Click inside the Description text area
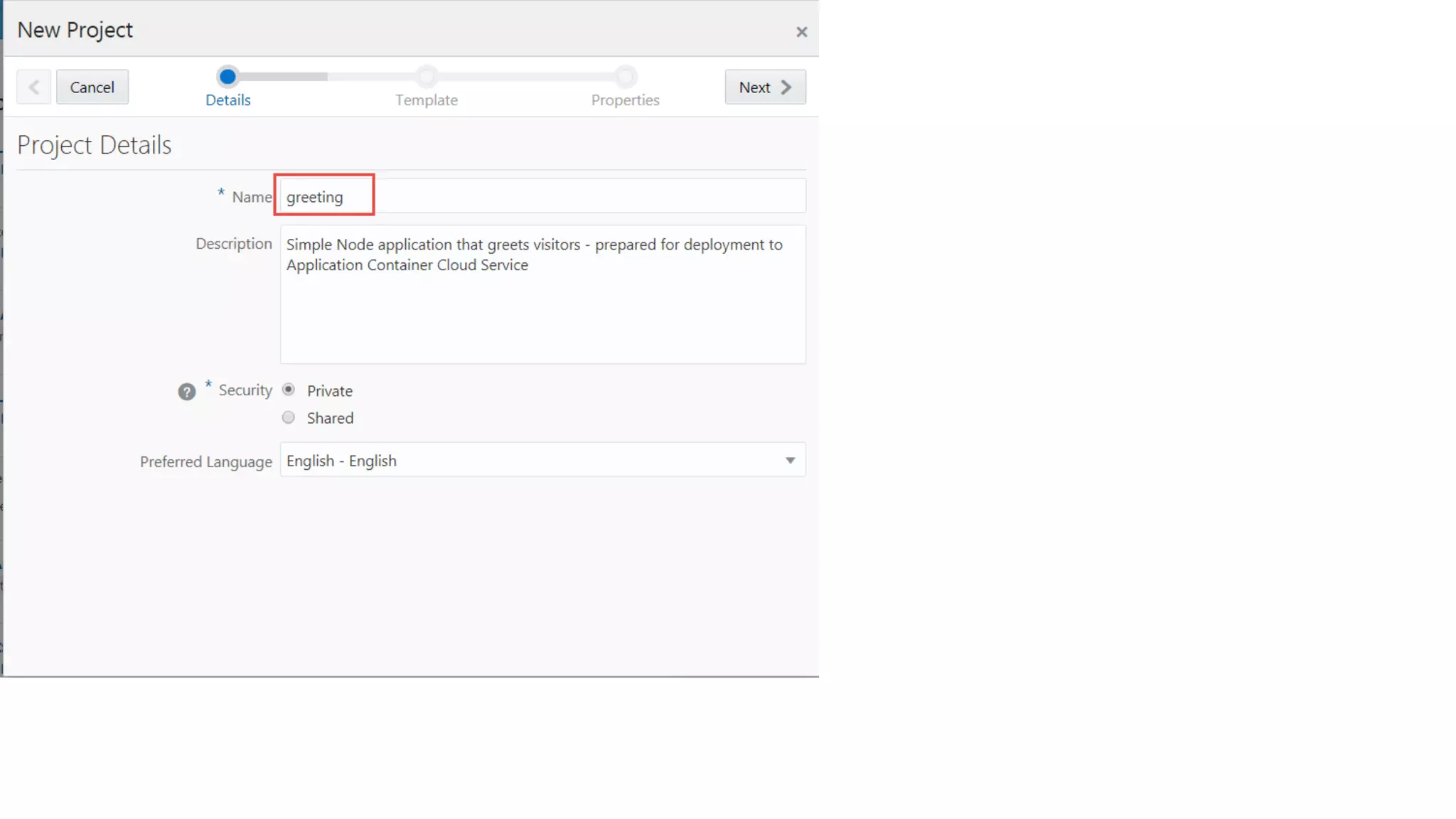 542,313
